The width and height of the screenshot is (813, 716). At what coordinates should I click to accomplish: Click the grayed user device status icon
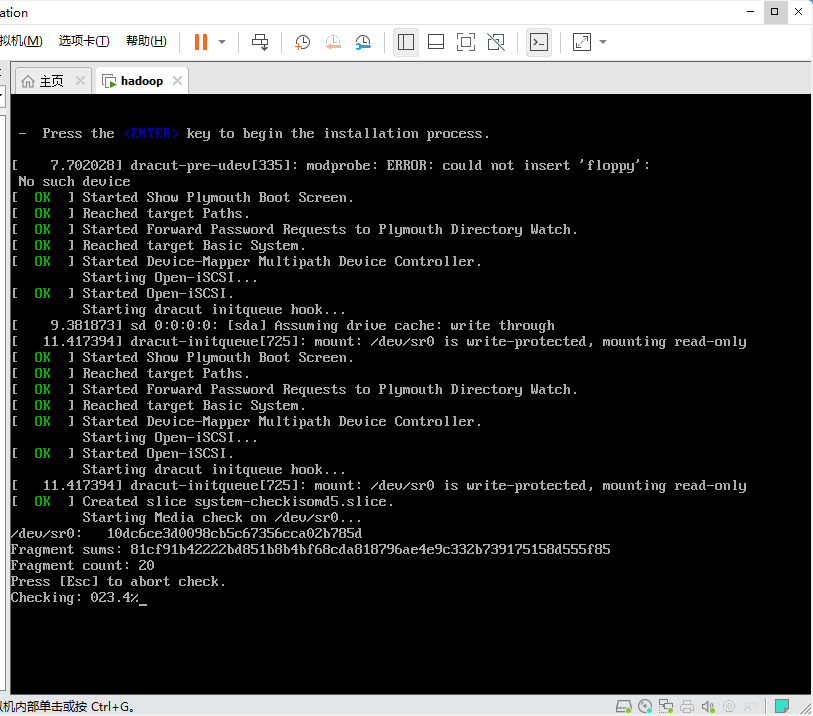click(750, 706)
